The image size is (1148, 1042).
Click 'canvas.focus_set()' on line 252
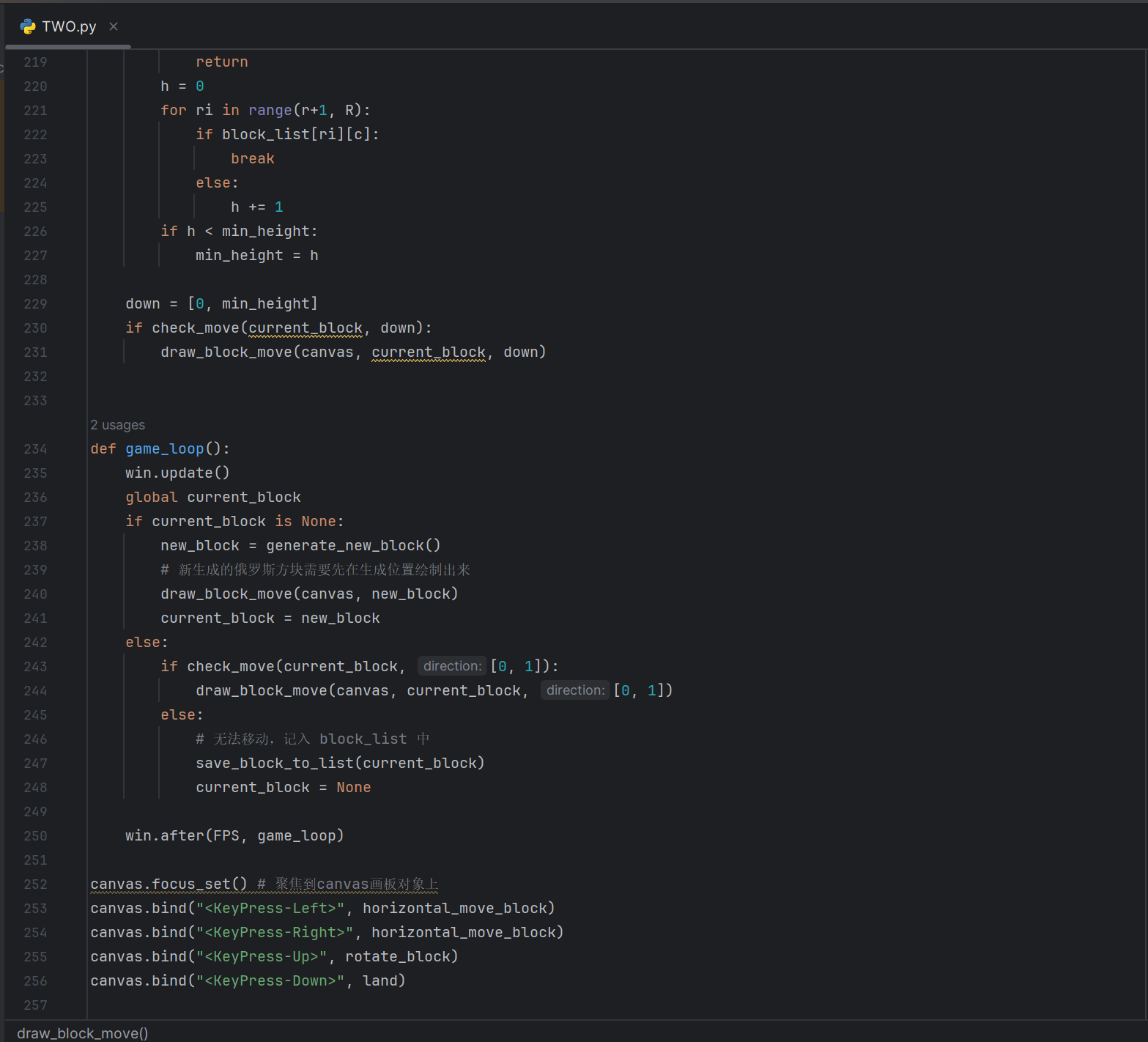[169, 884]
